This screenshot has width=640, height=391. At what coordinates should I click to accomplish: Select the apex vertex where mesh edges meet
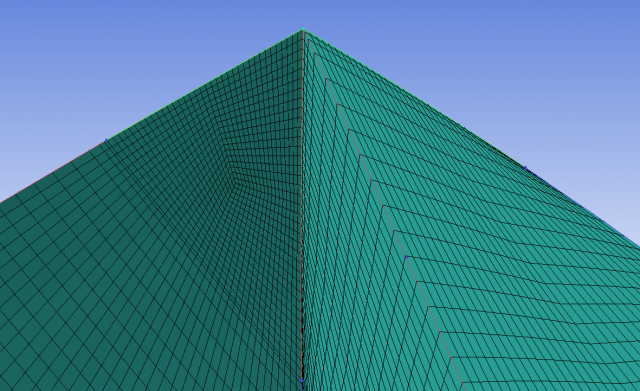(303, 29)
